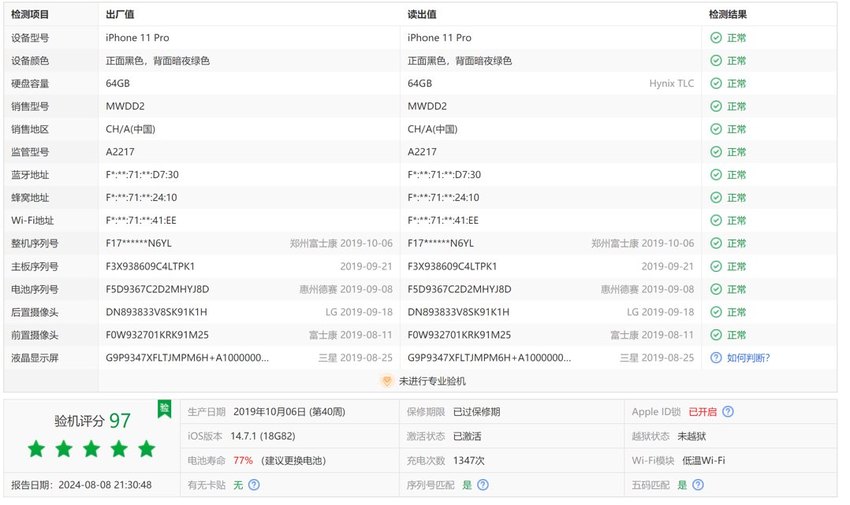This screenshot has height=505, width=850.
Task: Click 郑州富士康 2019-10-06 in 出厂值 column
Action: [x=341, y=243]
